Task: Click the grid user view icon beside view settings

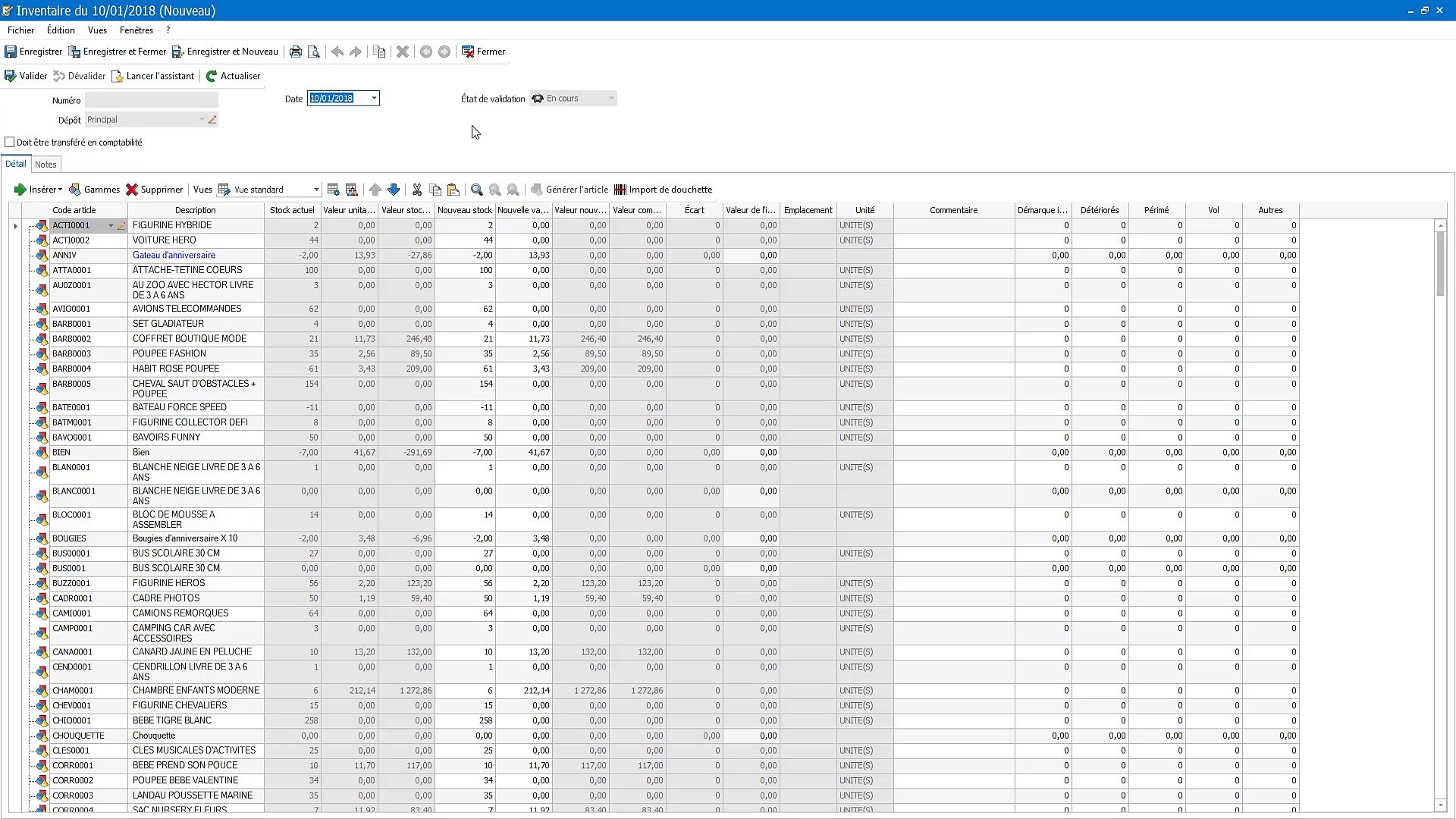Action: click(351, 190)
